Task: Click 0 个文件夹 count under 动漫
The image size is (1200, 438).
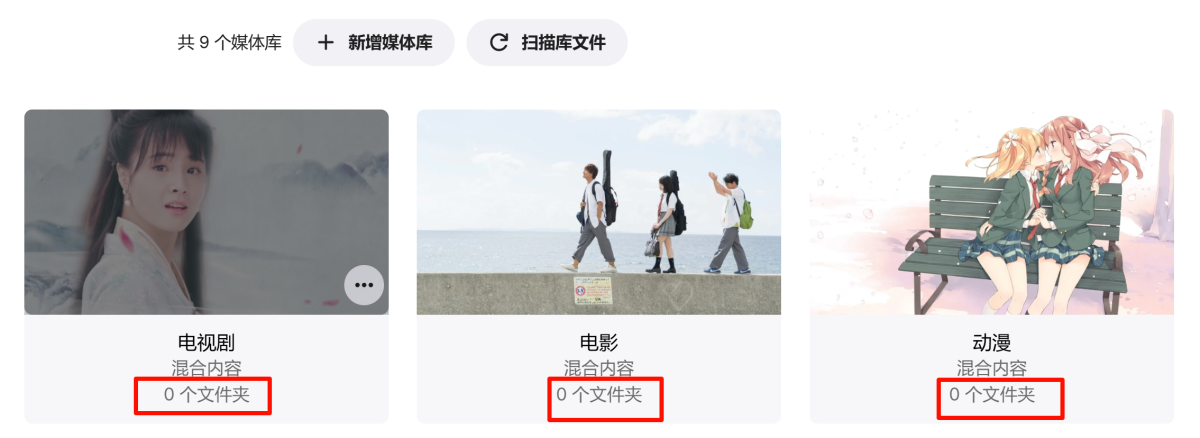Action: coord(992,395)
